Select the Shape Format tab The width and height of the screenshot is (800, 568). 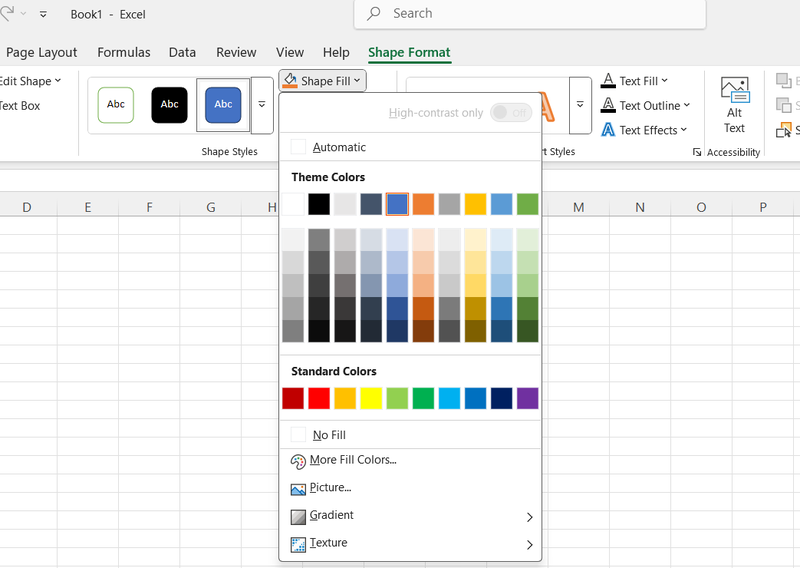point(409,53)
